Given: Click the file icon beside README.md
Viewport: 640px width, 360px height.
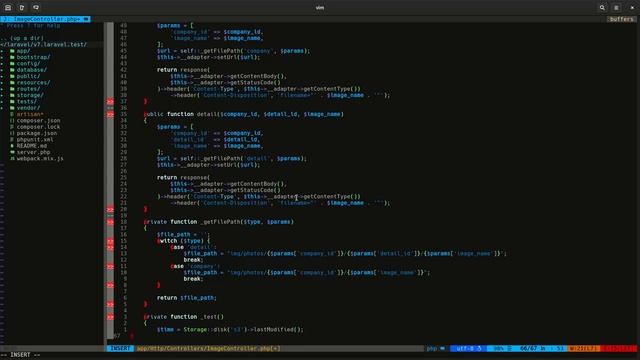Looking at the screenshot, I should [12, 146].
